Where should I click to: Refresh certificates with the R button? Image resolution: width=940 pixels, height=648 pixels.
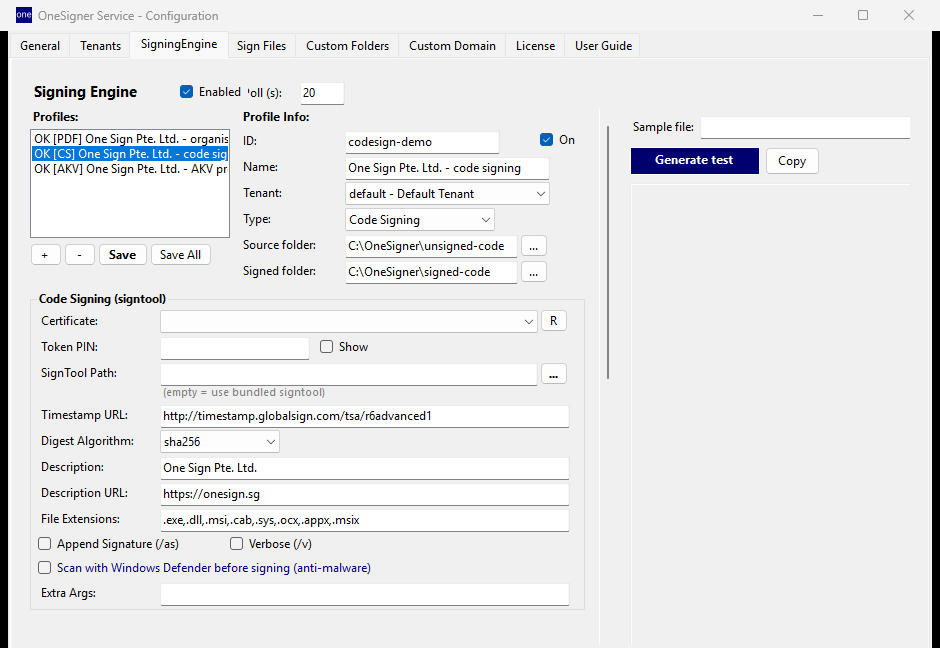pyautogui.click(x=553, y=321)
